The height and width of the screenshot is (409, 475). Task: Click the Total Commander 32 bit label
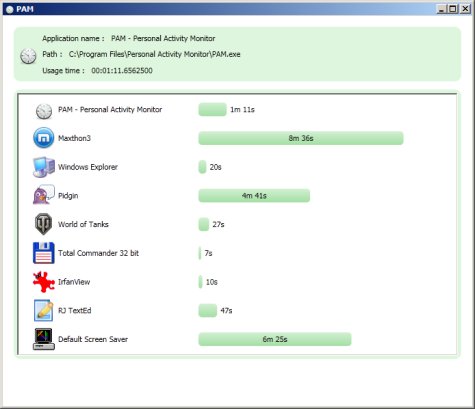tap(98, 253)
